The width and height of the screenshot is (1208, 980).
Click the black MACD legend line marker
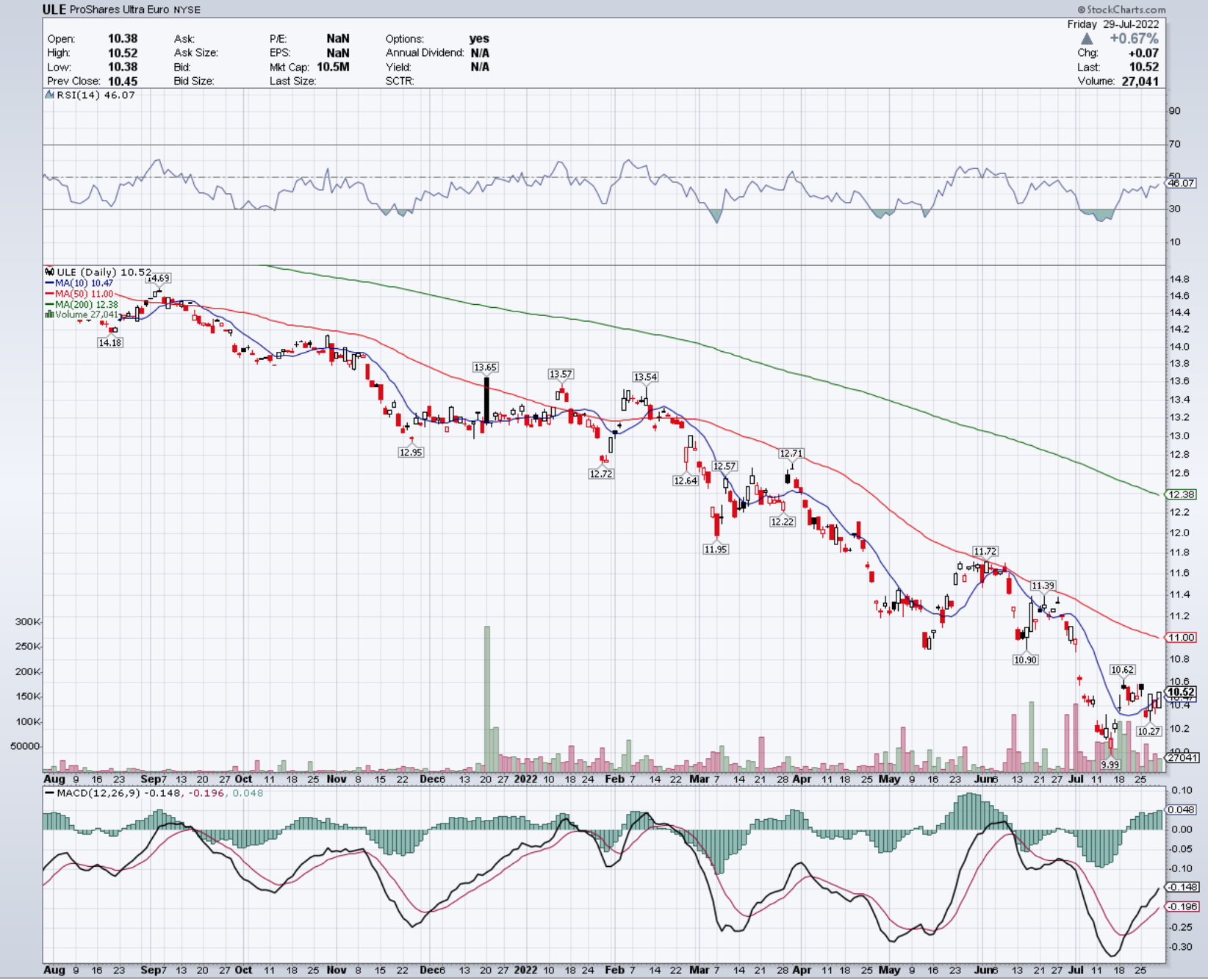(x=49, y=793)
